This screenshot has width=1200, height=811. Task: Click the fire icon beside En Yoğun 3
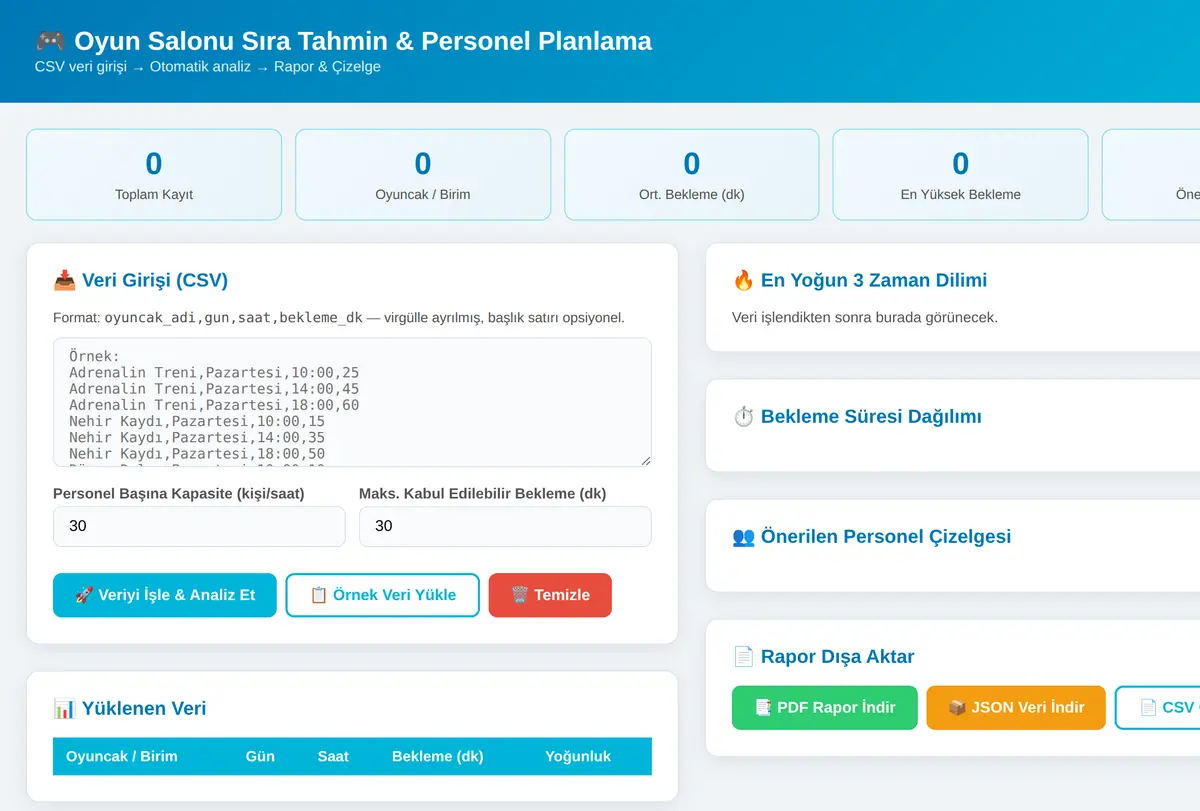point(743,280)
